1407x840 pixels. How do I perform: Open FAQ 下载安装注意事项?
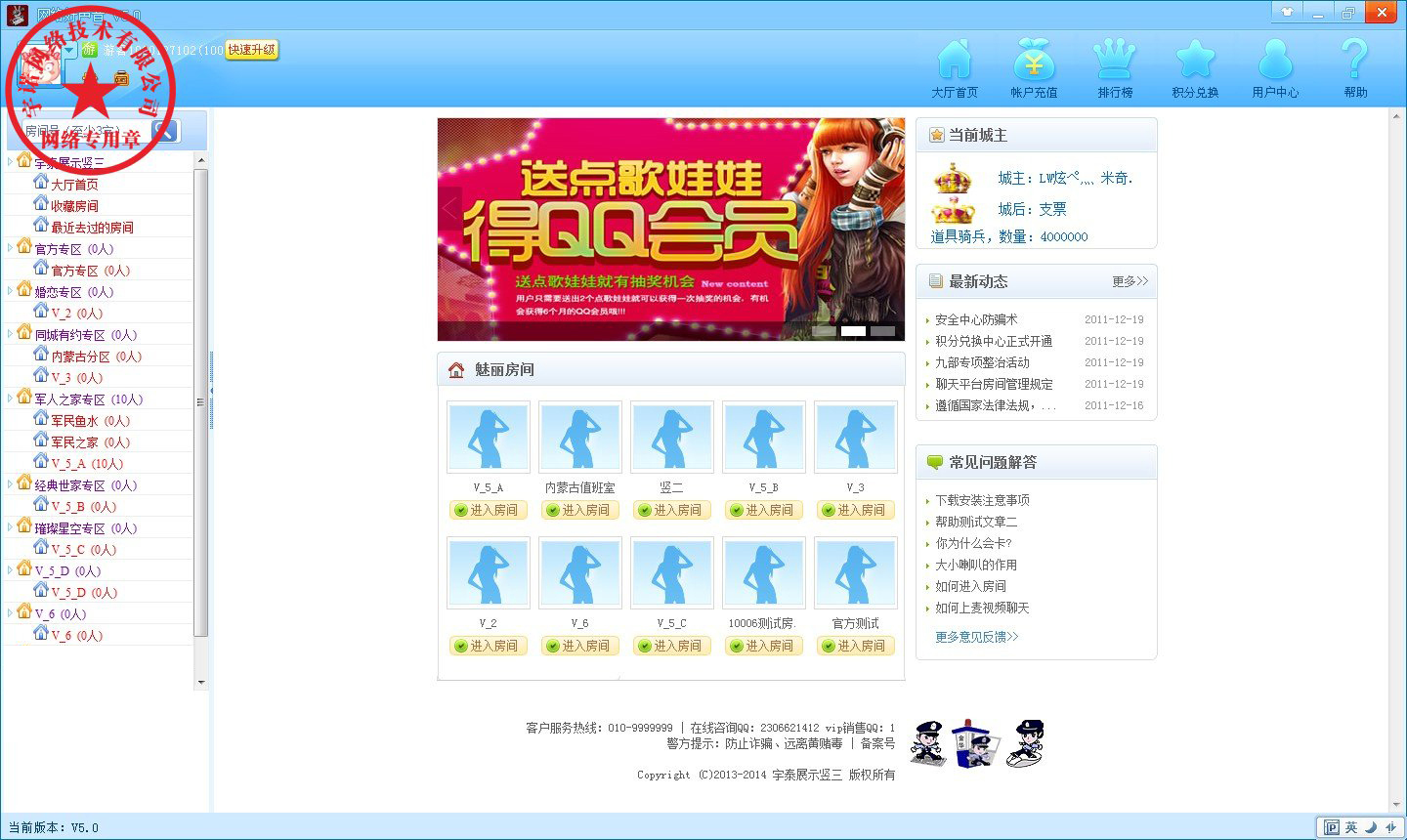[x=982, y=500]
